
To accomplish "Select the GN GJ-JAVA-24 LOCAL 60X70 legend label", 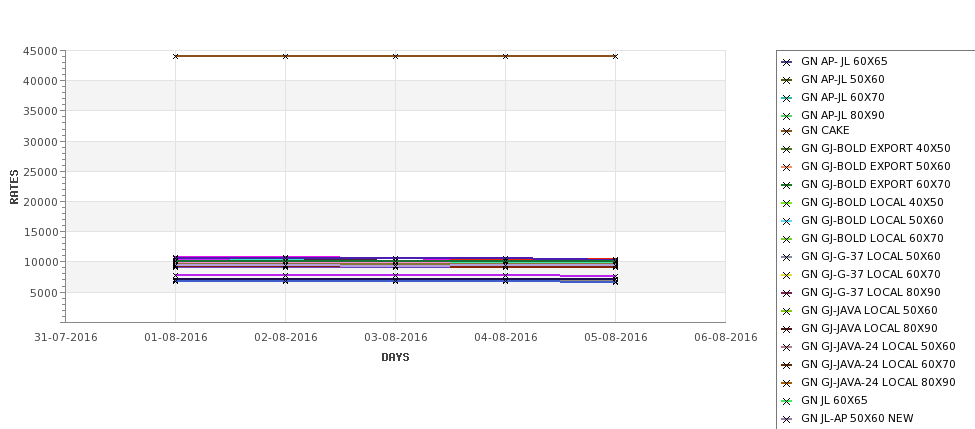I will click(x=878, y=365).
